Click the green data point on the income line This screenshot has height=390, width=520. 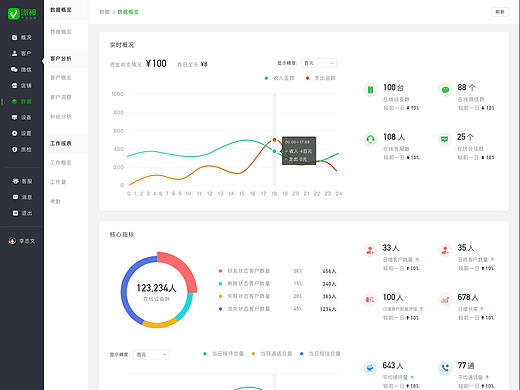[274, 151]
